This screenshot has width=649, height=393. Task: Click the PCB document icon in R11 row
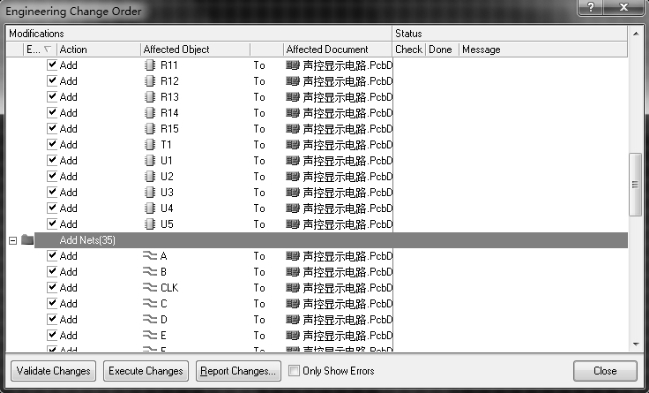click(x=293, y=65)
